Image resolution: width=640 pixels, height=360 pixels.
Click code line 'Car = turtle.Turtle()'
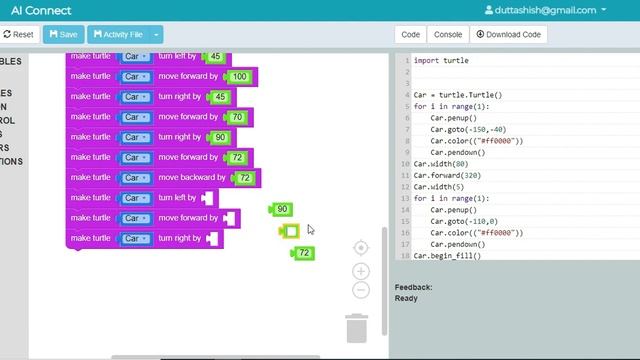(x=458, y=95)
